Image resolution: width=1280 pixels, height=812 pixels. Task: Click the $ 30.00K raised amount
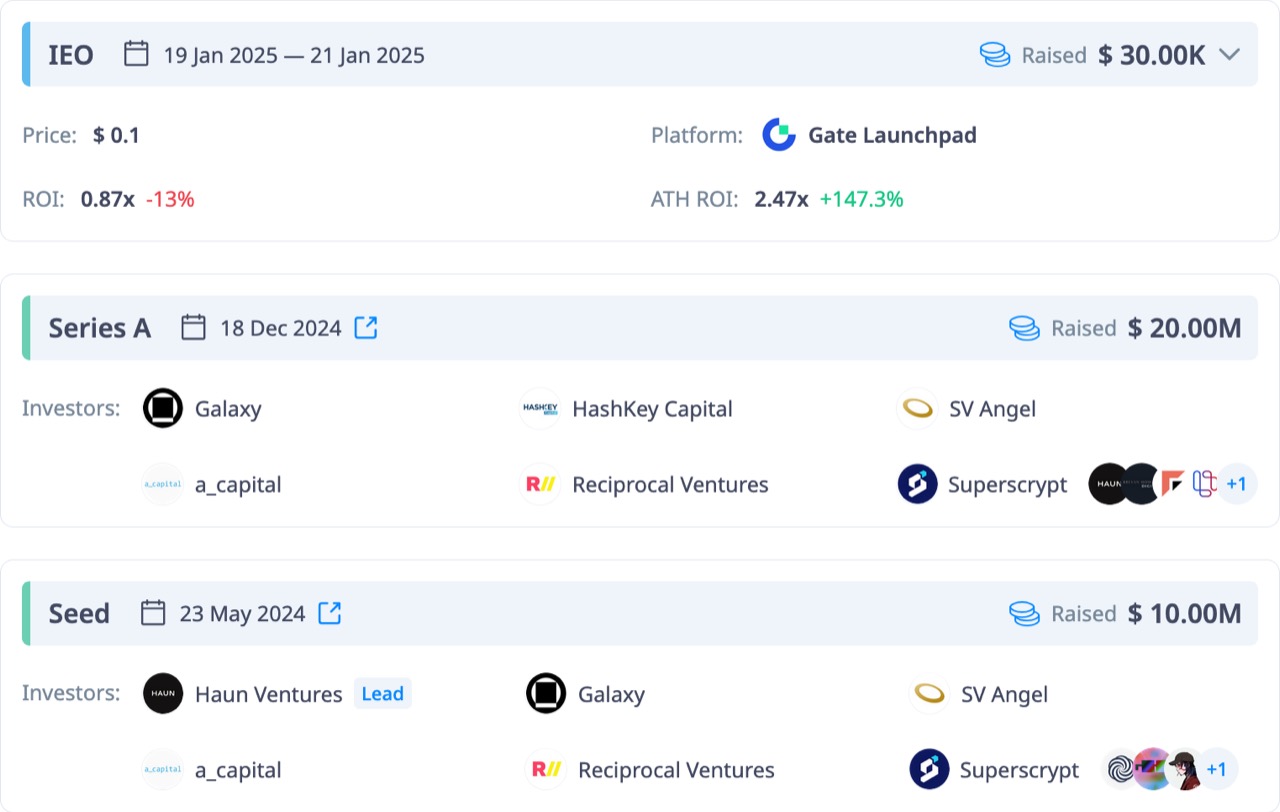(x=1152, y=55)
